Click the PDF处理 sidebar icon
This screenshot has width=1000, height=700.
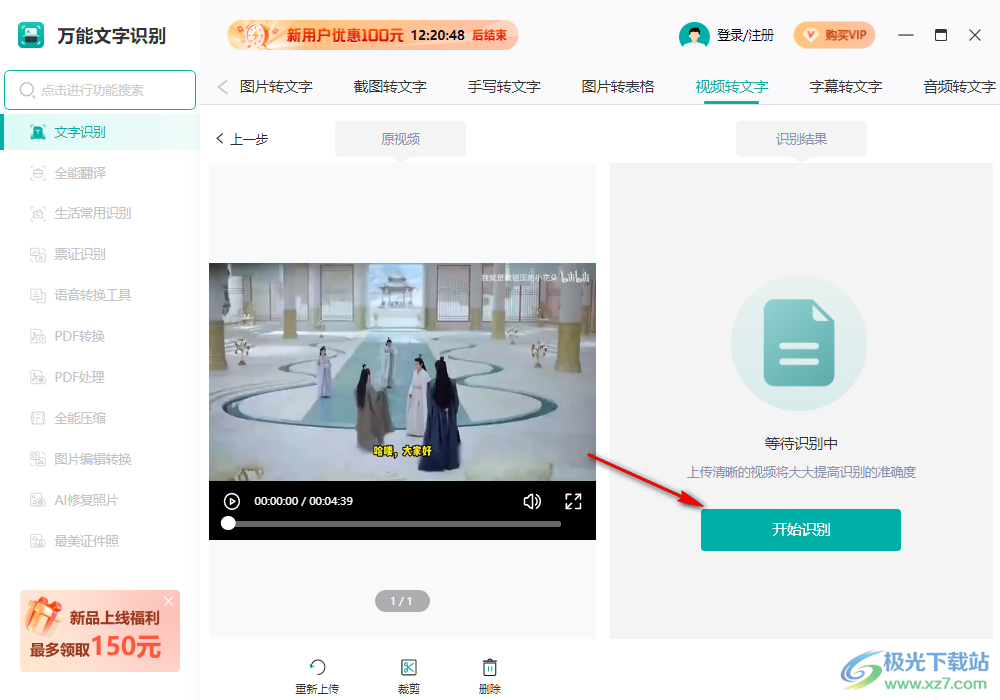click(38, 377)
